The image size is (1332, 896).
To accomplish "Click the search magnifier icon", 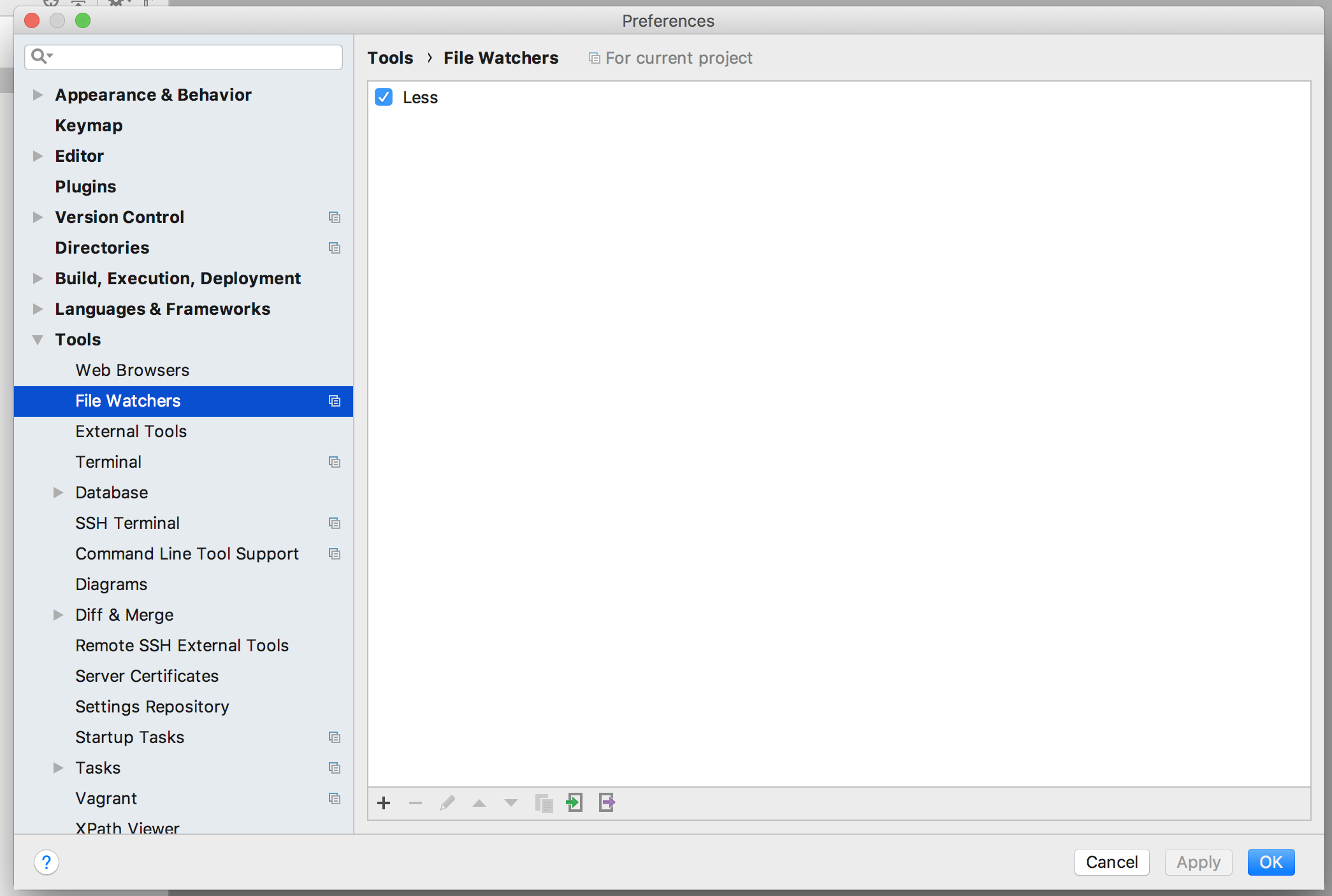I will point(41,57).
